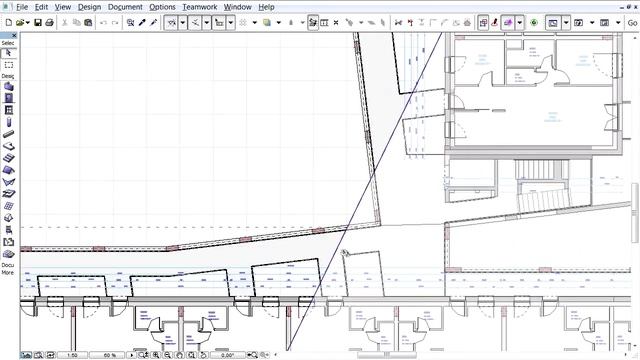Screen dimensions: 640x360
Task: Open the grid snap dropdown arrow
Action: (231, 23)
